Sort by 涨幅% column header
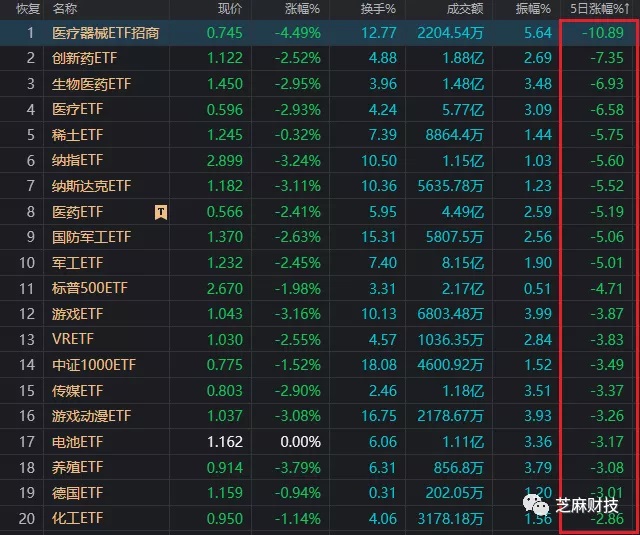The height and width of the screenshot is (535, 640). [302, 9]
